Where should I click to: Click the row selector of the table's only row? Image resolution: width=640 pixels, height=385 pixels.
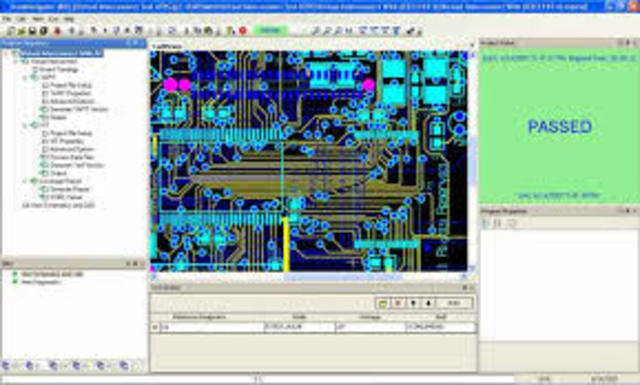tap(155, 327)
